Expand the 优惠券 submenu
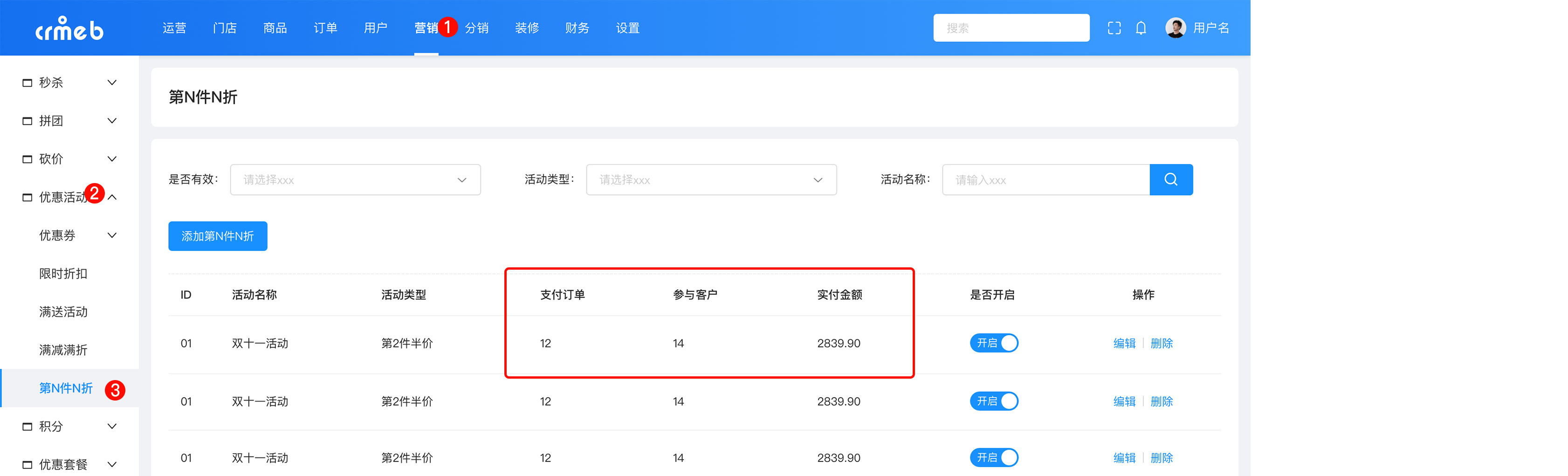 [x=112, y=236]
